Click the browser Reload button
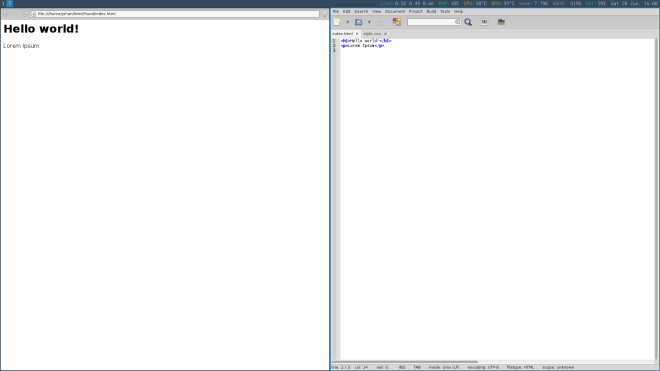This screenshot has width=660, height=371. point(24,14)
